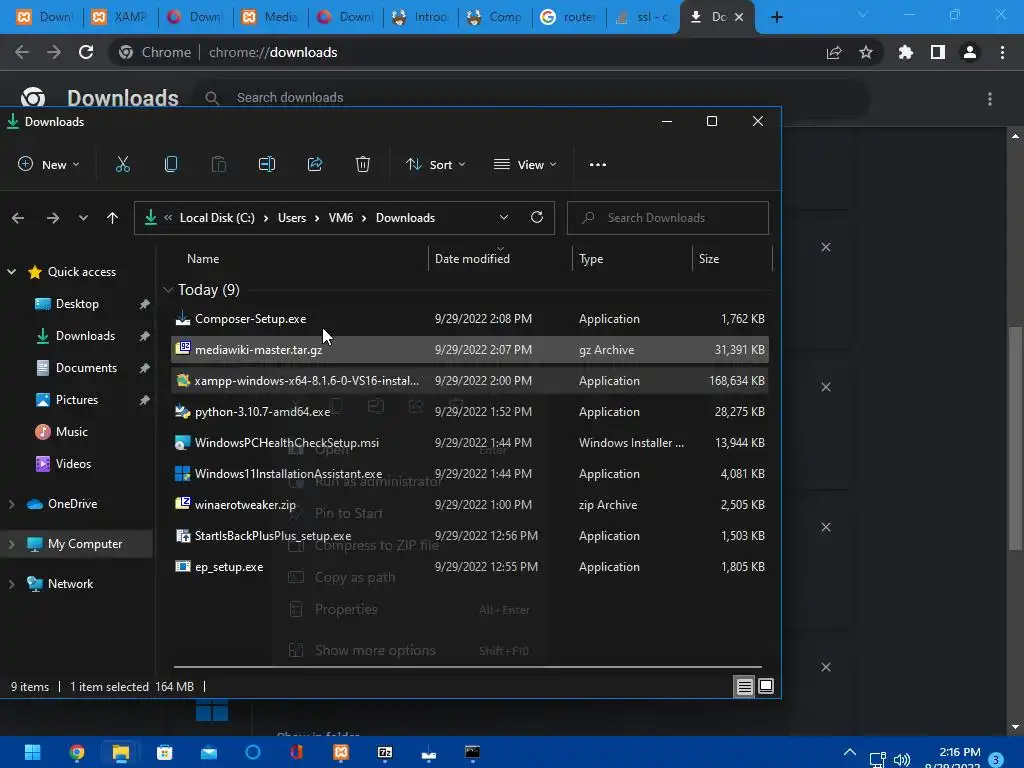Click the Share this page icon in Chrome

coord(834,52)
